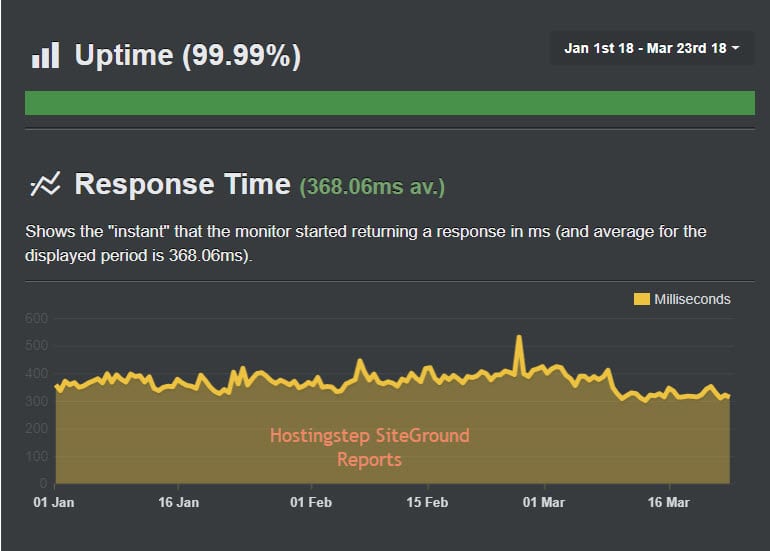
Task: Click the line graph icon beside Response Time
Action: (45, 184)
